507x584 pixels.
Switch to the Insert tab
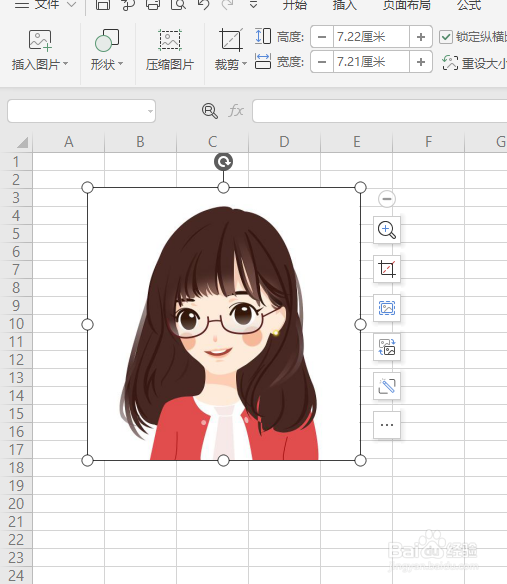[x=344, y=5]
